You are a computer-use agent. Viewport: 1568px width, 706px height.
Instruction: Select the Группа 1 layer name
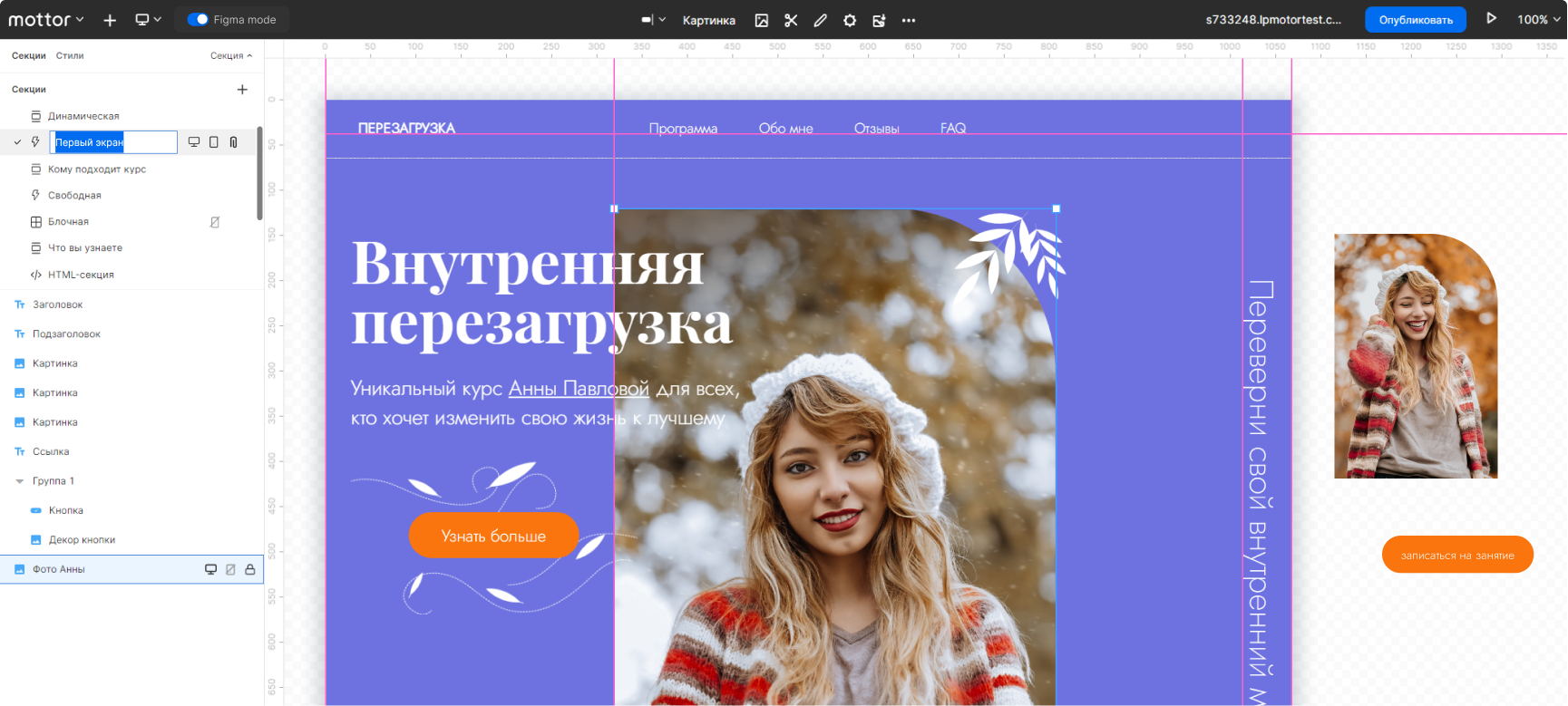(x=54, y=481)
